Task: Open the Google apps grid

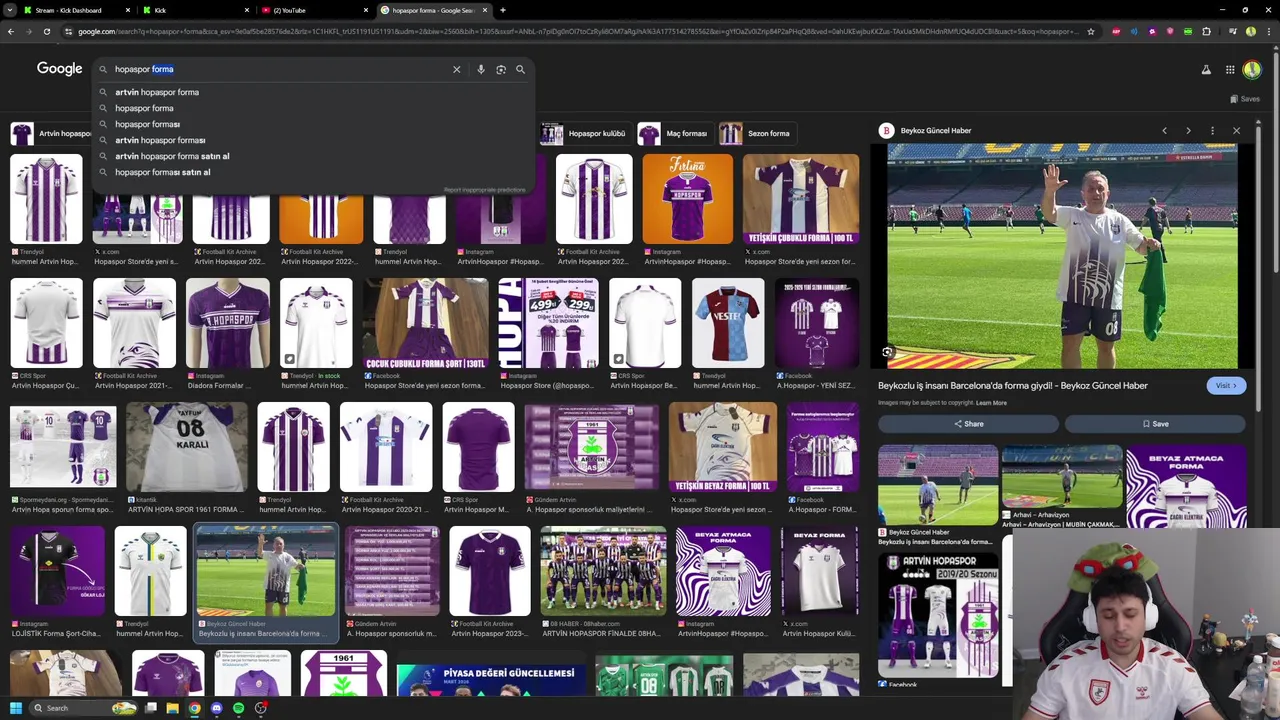Action: click(x=1230, y=70)
